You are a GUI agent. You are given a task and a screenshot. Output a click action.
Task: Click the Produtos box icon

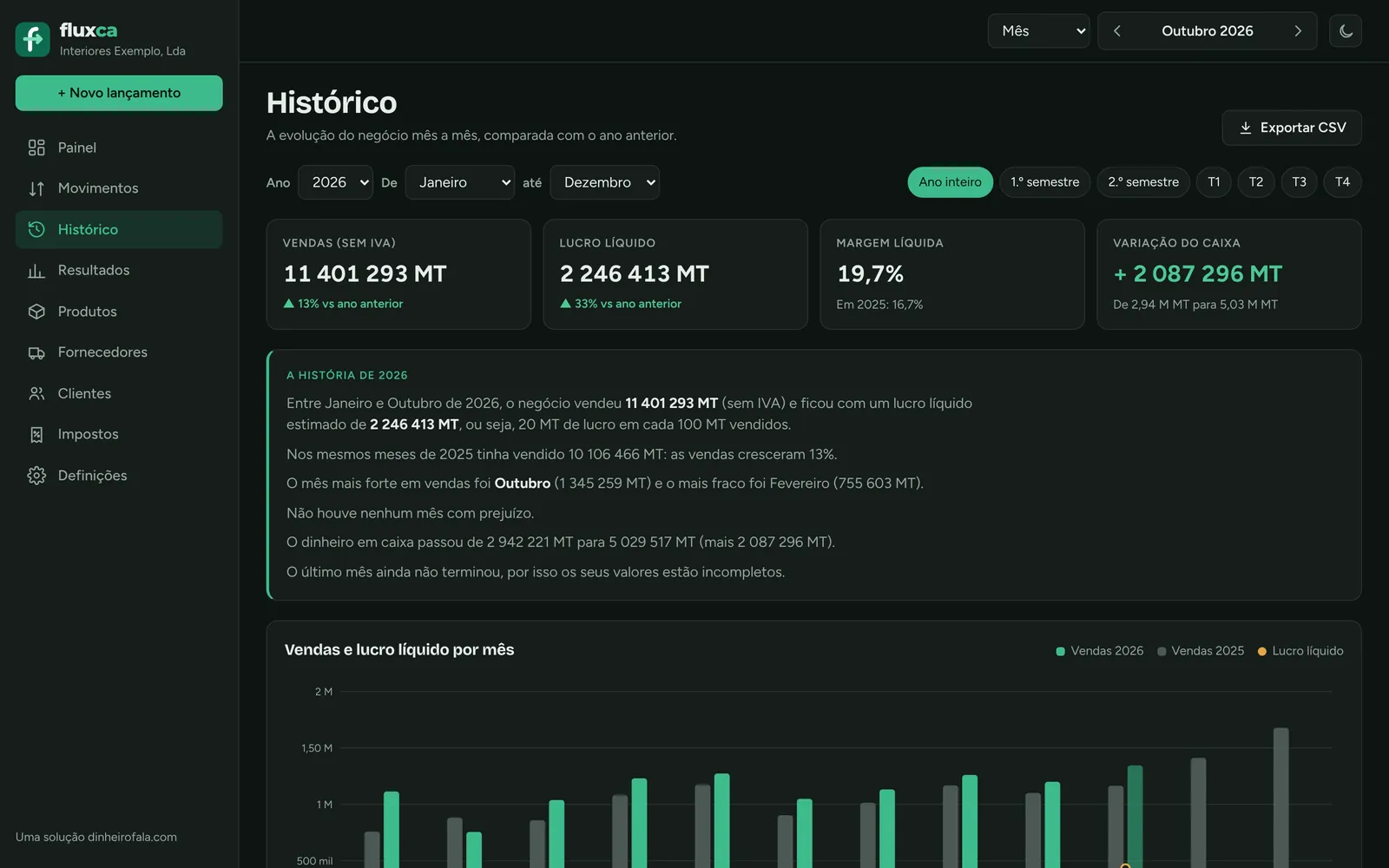(x=36, y=312)
